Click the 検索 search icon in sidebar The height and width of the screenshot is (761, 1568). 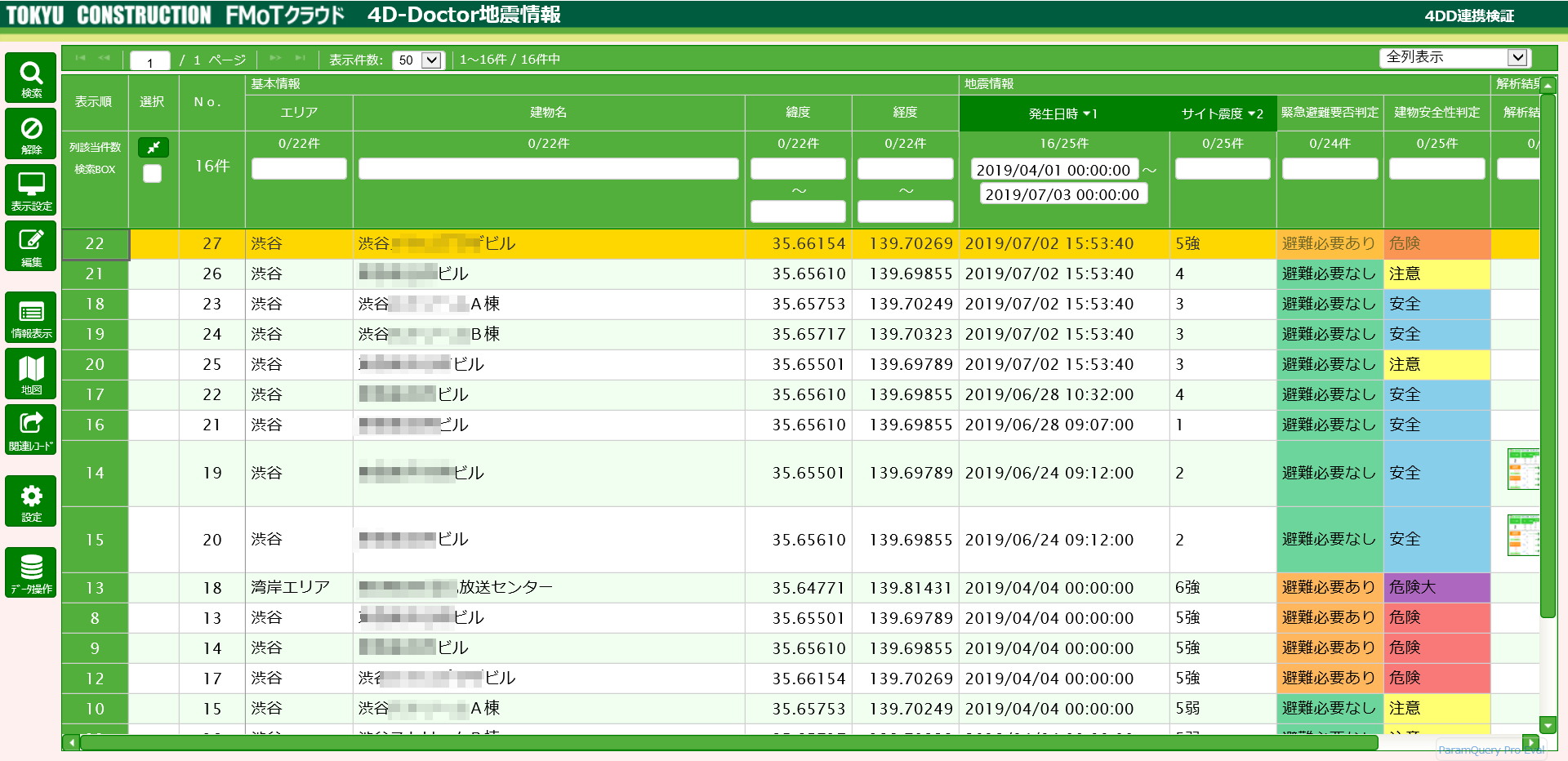[x=31, y=78]
